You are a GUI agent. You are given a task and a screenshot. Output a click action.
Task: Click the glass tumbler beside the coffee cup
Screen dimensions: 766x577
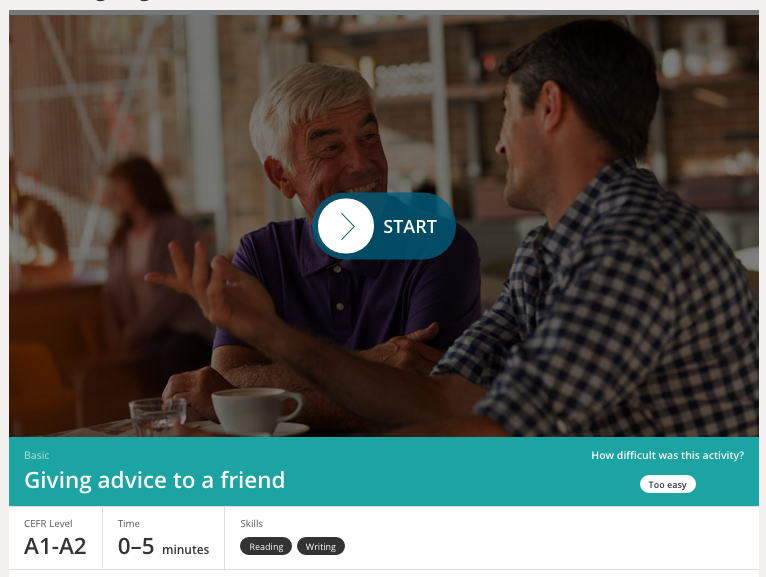157,416
